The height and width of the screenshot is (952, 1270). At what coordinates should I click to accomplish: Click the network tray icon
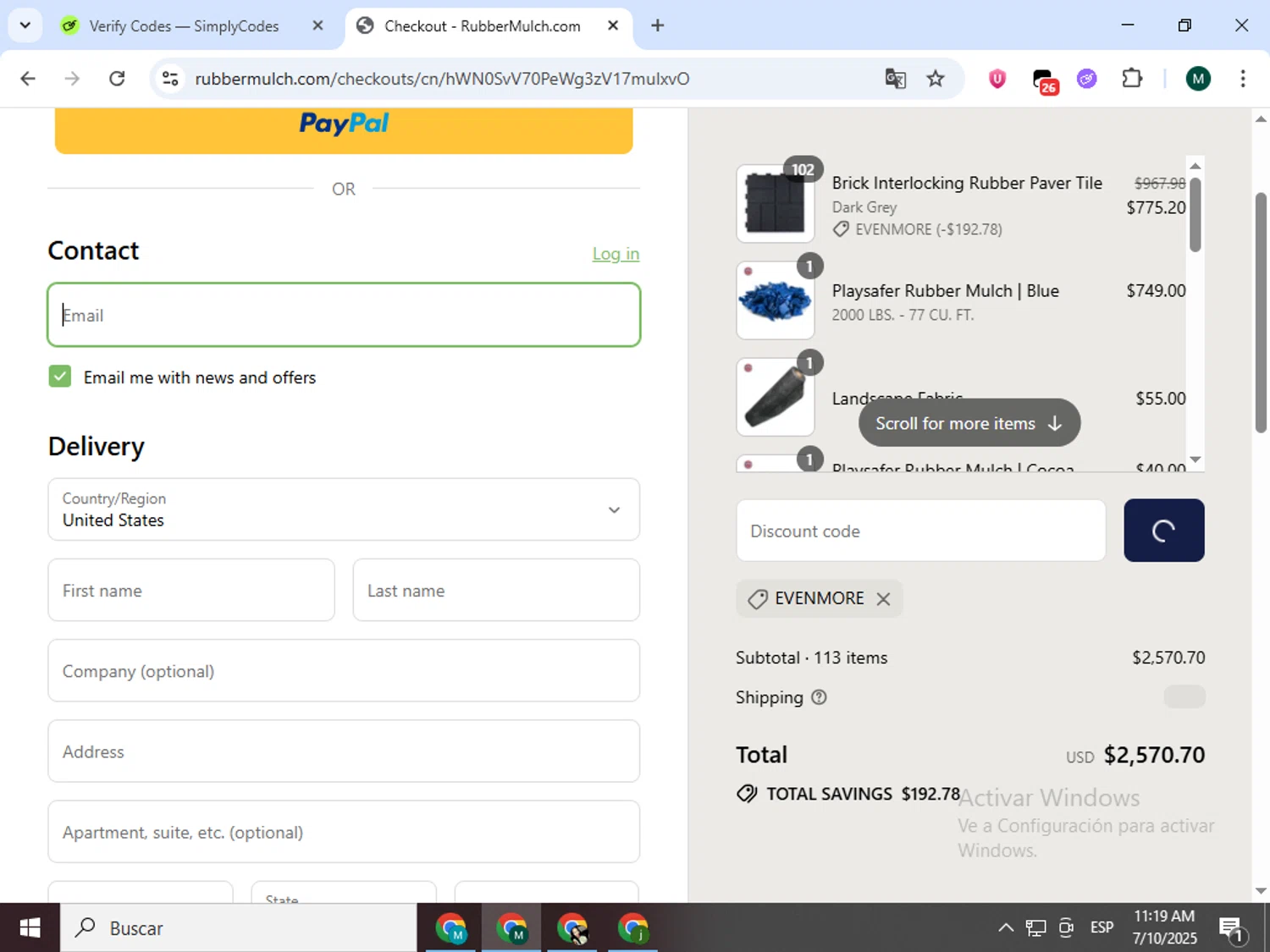coord(1035,928)
